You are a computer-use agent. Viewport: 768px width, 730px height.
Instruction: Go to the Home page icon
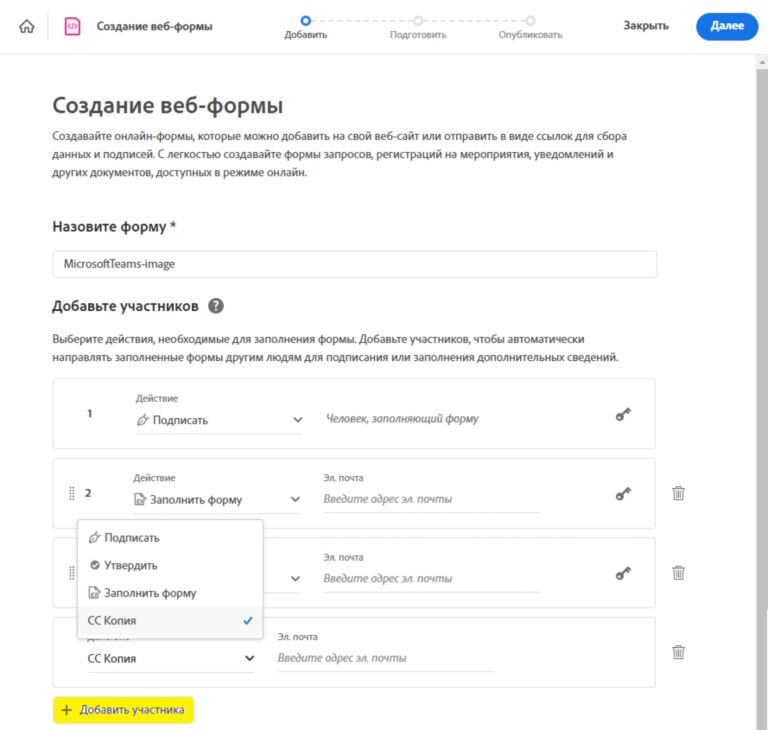coord(26,27)
